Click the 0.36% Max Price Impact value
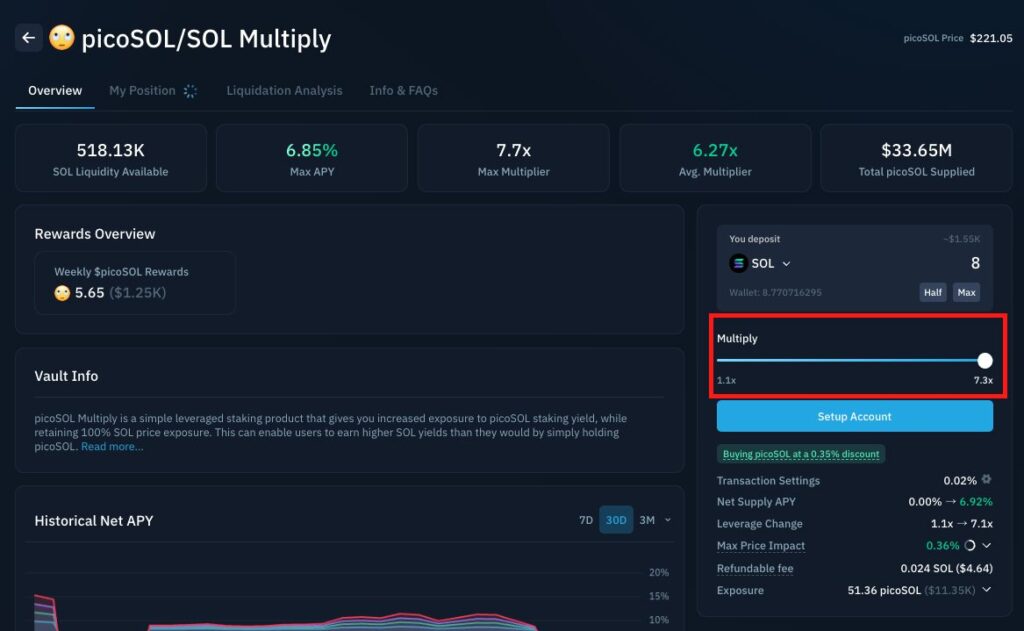 click(942, 545)
